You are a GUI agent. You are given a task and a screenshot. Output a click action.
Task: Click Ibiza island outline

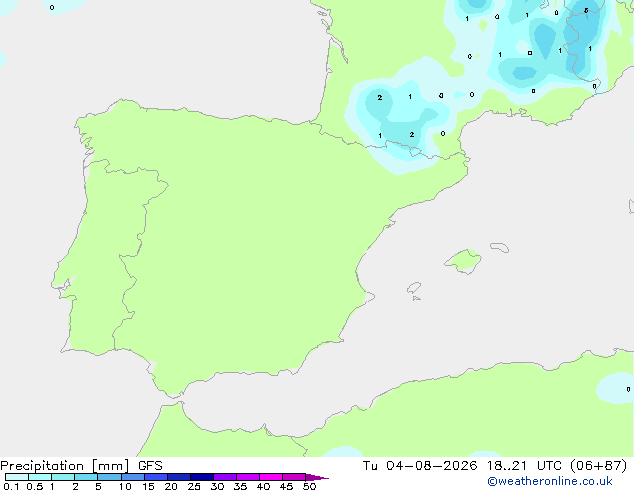[x=414, y=288]
